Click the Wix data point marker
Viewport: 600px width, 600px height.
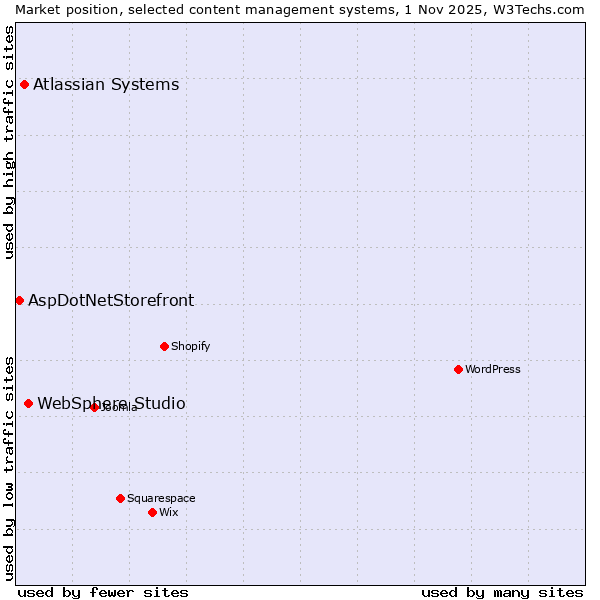tap(152, 512)
